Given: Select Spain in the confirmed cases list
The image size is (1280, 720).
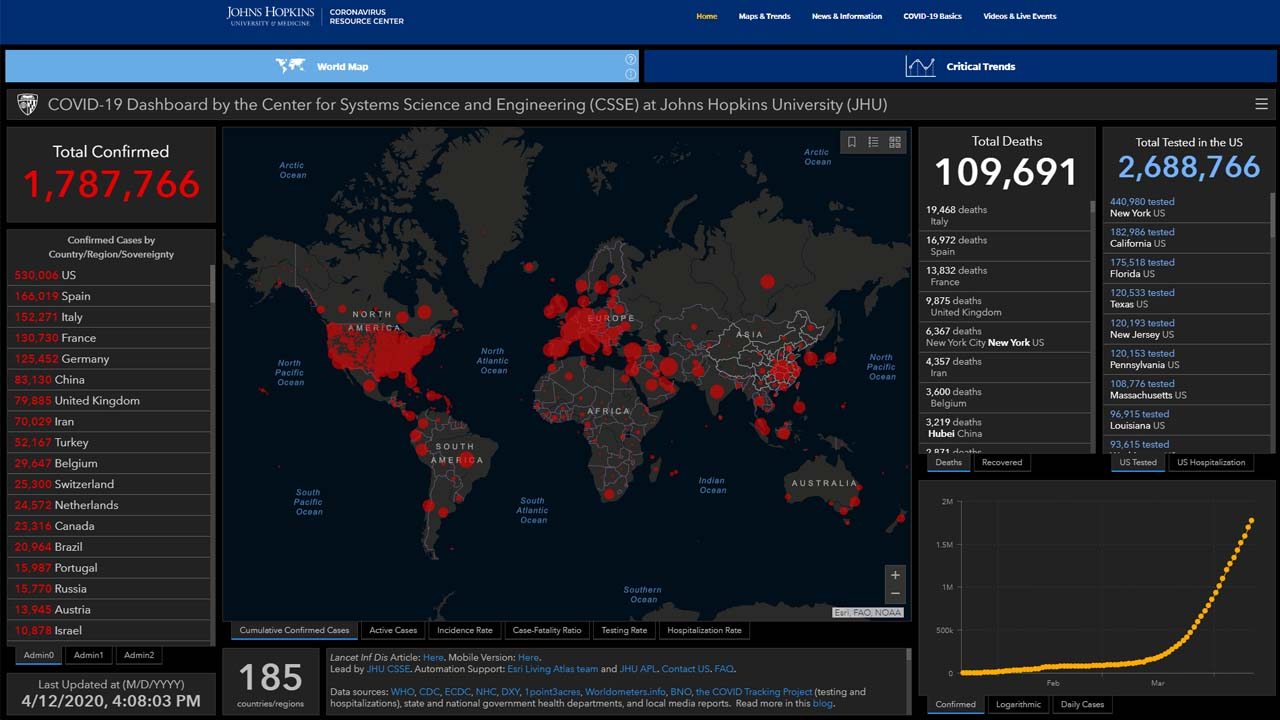Looking at the screenshot, I should pos(110,296).
